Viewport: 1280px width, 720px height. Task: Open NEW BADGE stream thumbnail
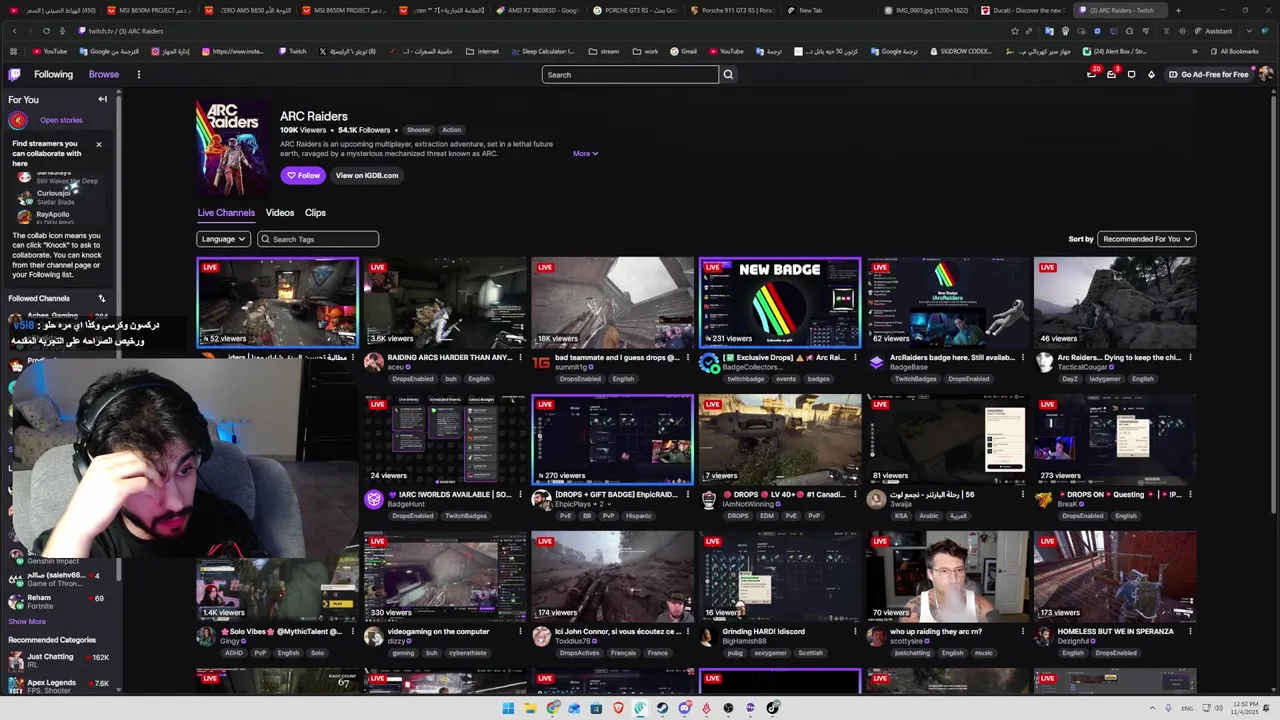tap(780, 302)
